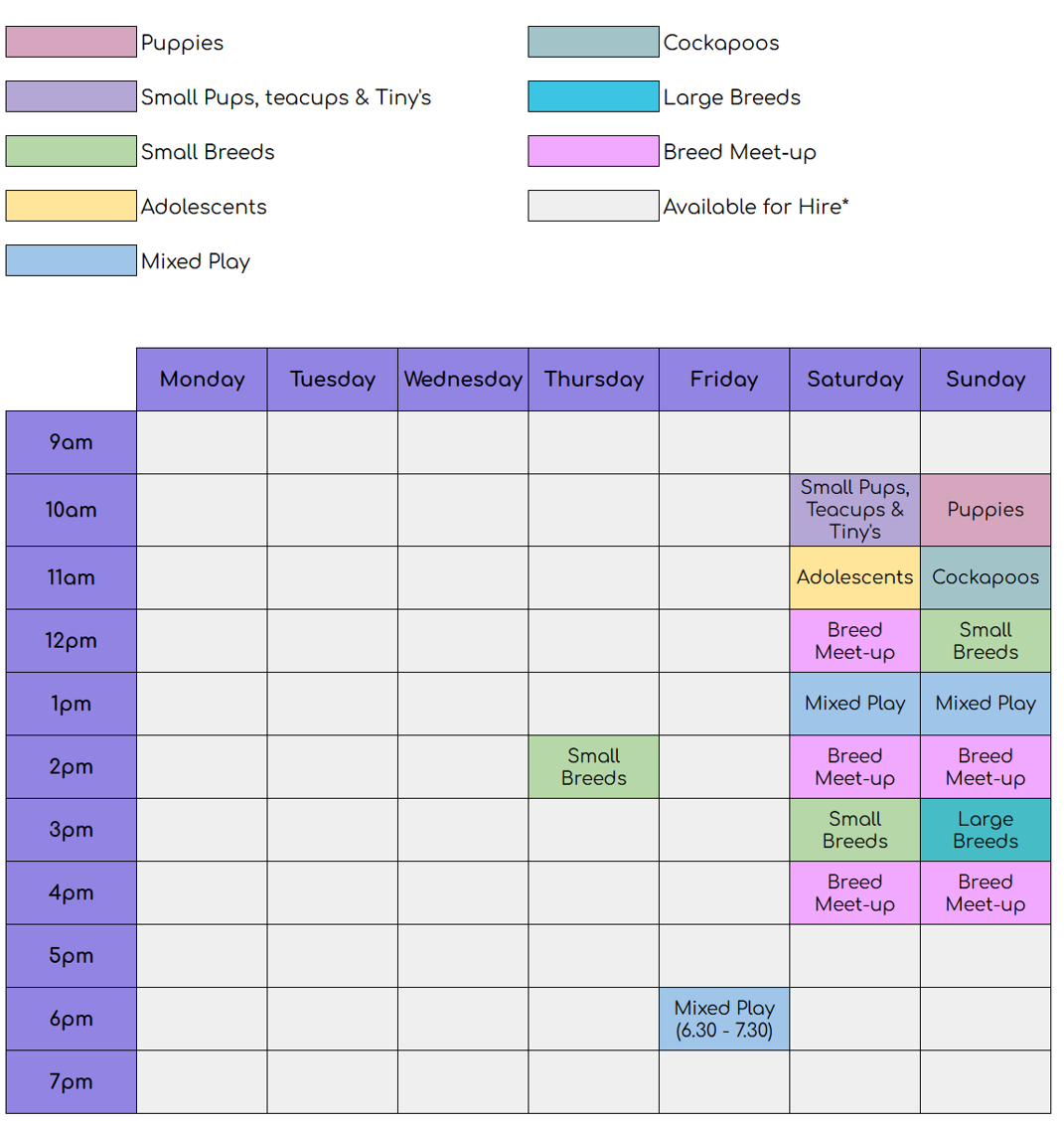Image resolution: width=1064 pixels, height=1124 pixels.
Task: Select Friday Mixed Play (6.30 - 7.30) session
Action: 724,1019
